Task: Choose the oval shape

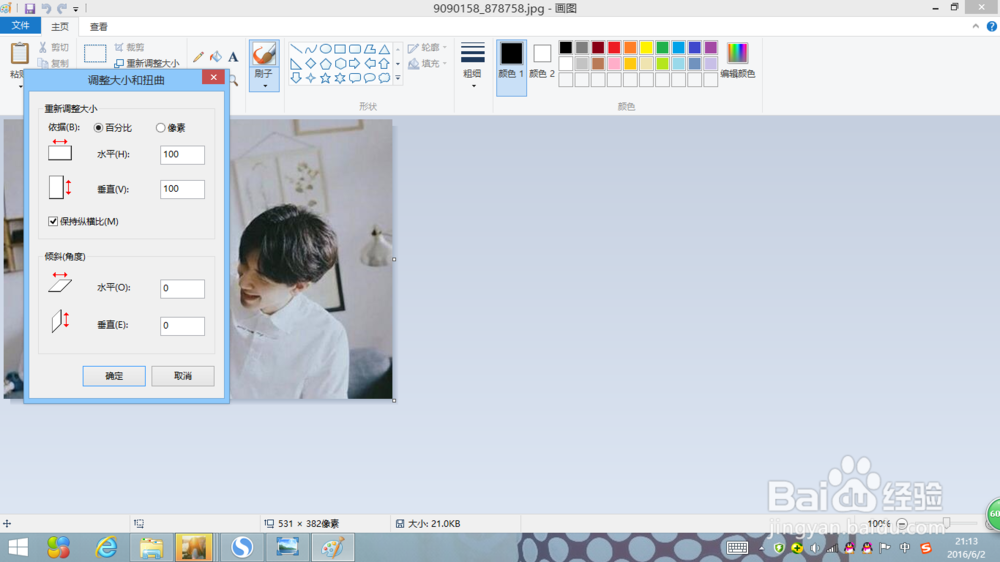Action: 325,49
